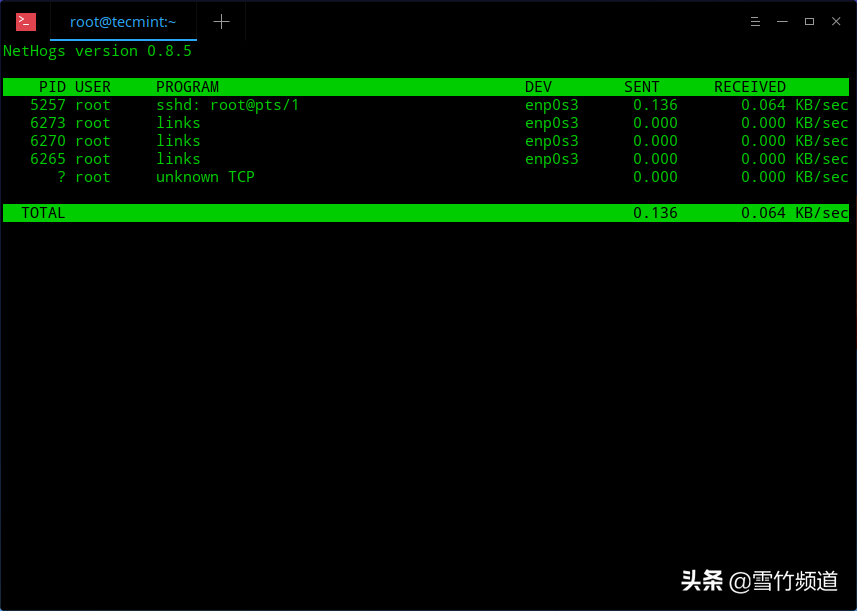Close the terminal window
This screenshot has width=857, height=611.
point(835,21)
